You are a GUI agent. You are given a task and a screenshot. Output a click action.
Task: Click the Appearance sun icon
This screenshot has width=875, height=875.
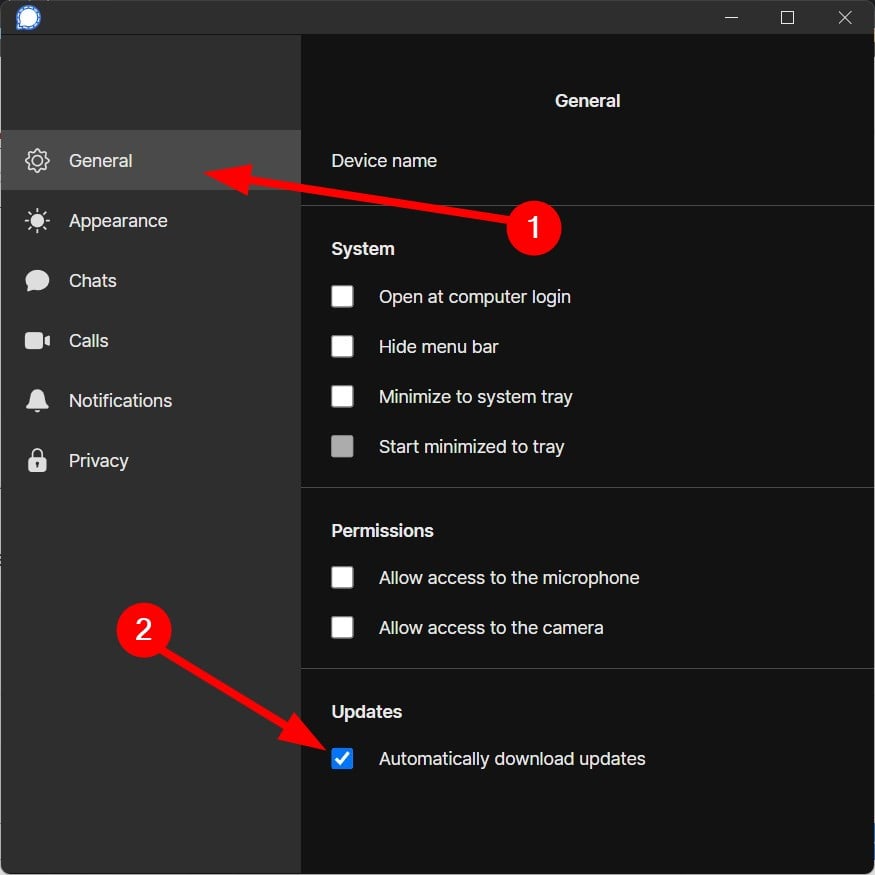click(x=37, y=221)
